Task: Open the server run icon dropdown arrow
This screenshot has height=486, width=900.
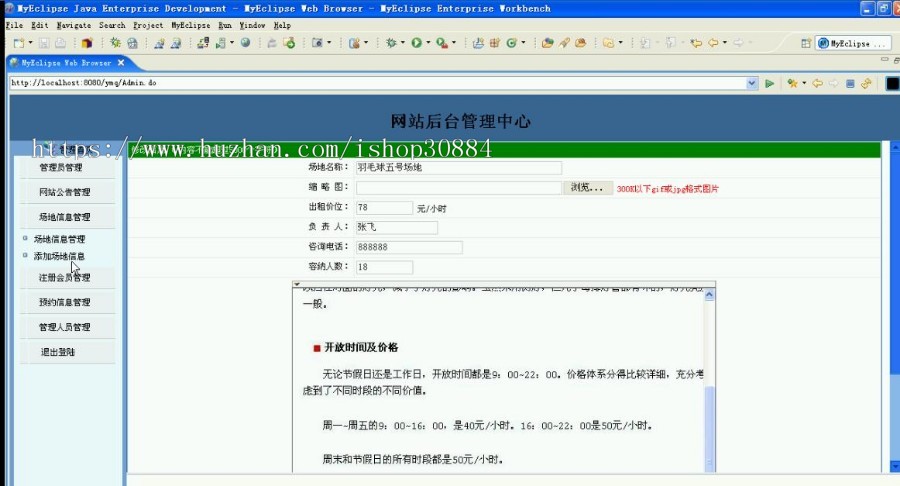Action: 232,43
